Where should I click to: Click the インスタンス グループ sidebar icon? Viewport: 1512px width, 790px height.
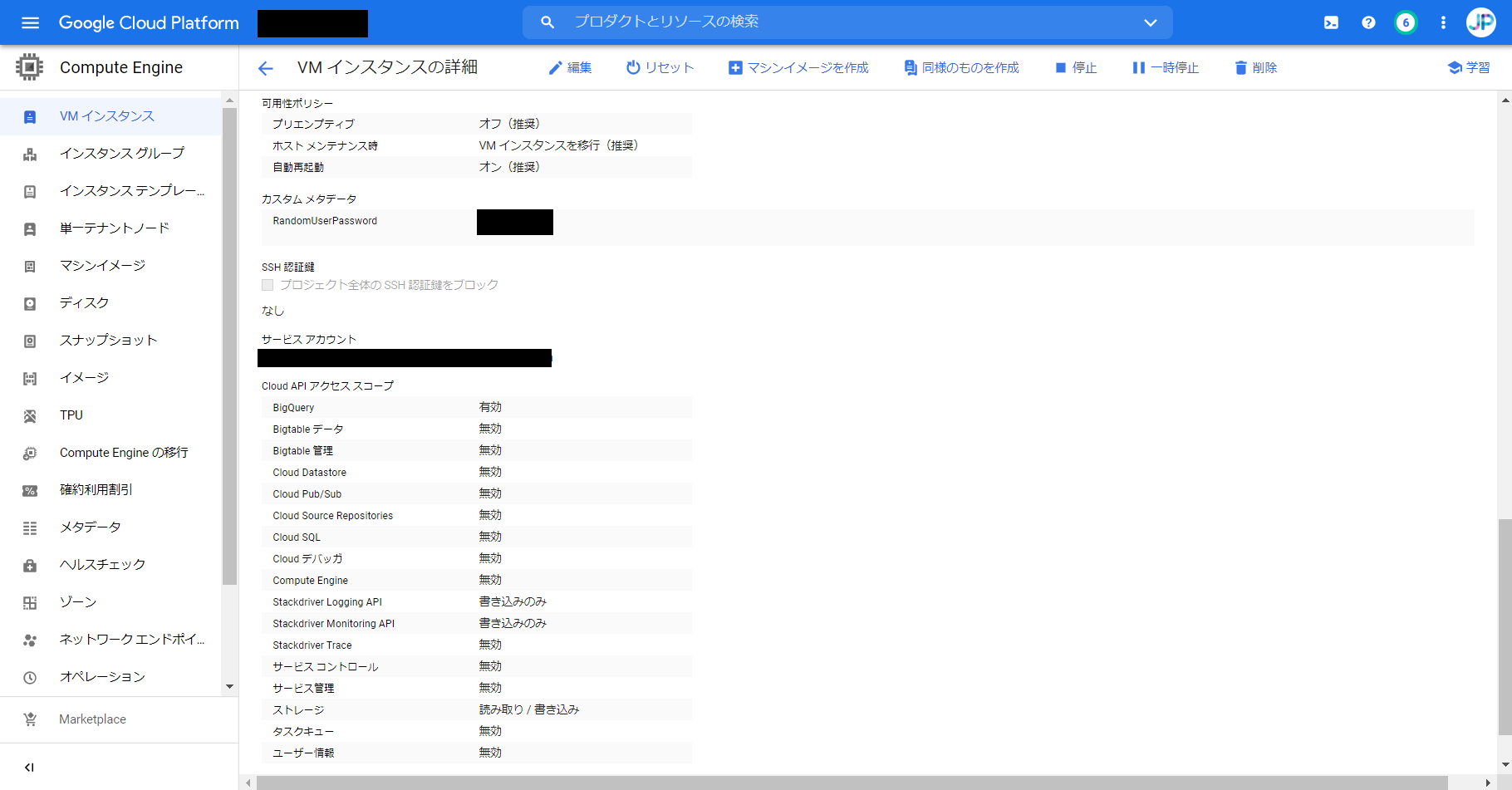coord(30,155)
